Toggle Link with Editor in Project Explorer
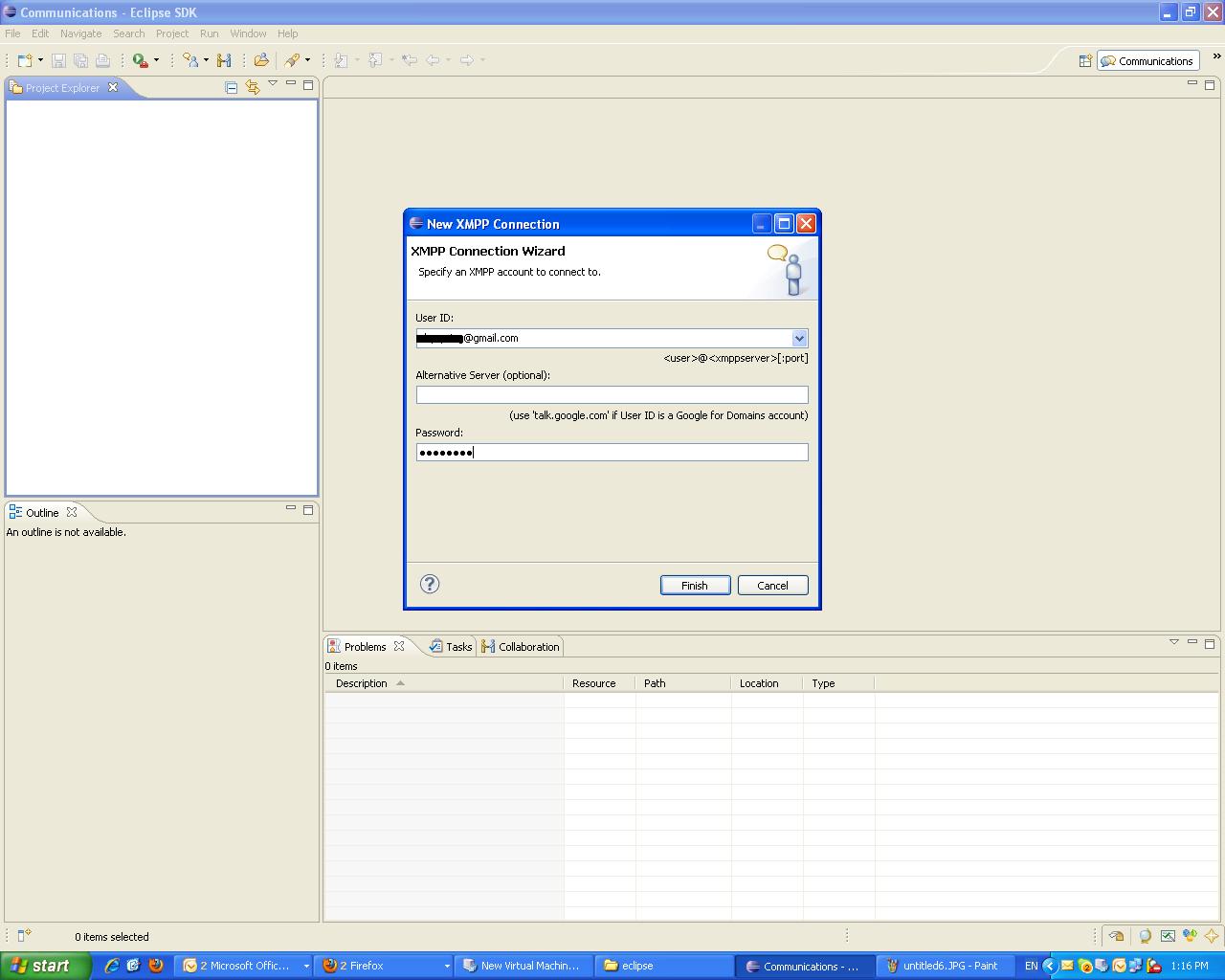The image size is (1225, 980). [253, 87]
